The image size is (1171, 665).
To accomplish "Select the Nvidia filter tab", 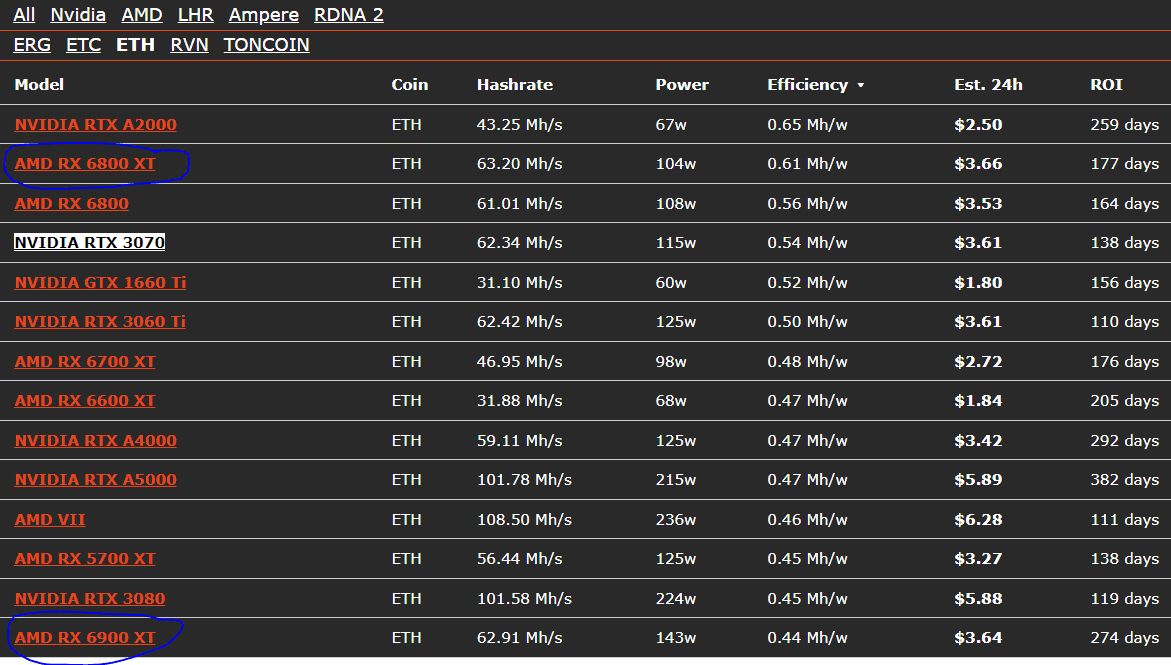I will [x=78, y=15].
